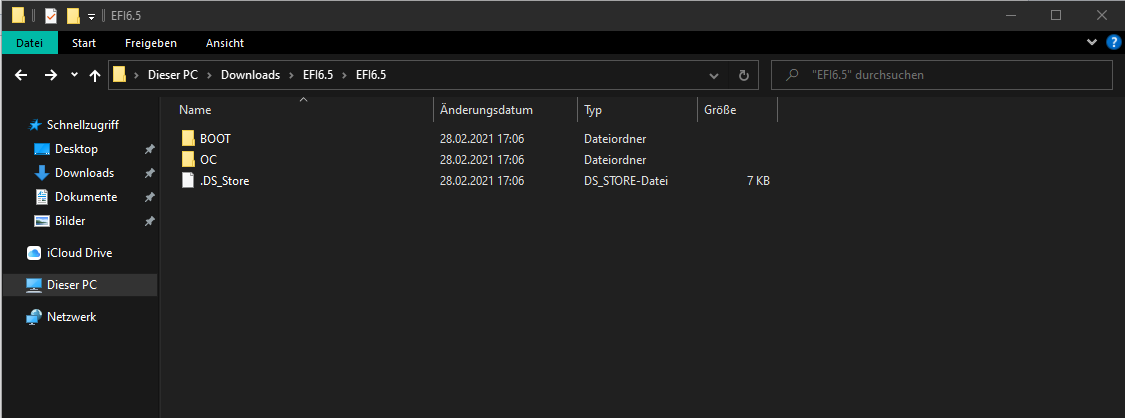Open the Quick Access Toolbar customize dropdown
1125x418 pixels.
tap(91, 16)
